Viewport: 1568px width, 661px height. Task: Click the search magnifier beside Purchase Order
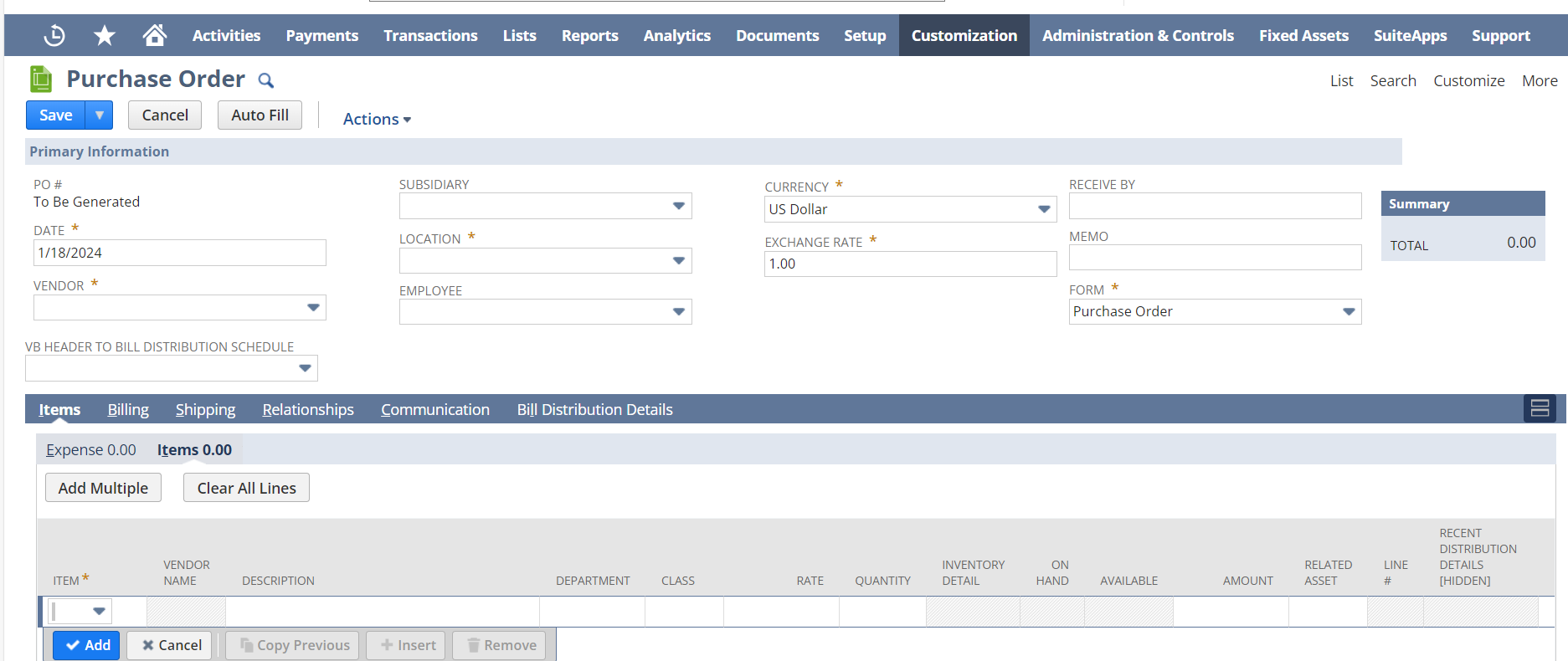point(265,80)
